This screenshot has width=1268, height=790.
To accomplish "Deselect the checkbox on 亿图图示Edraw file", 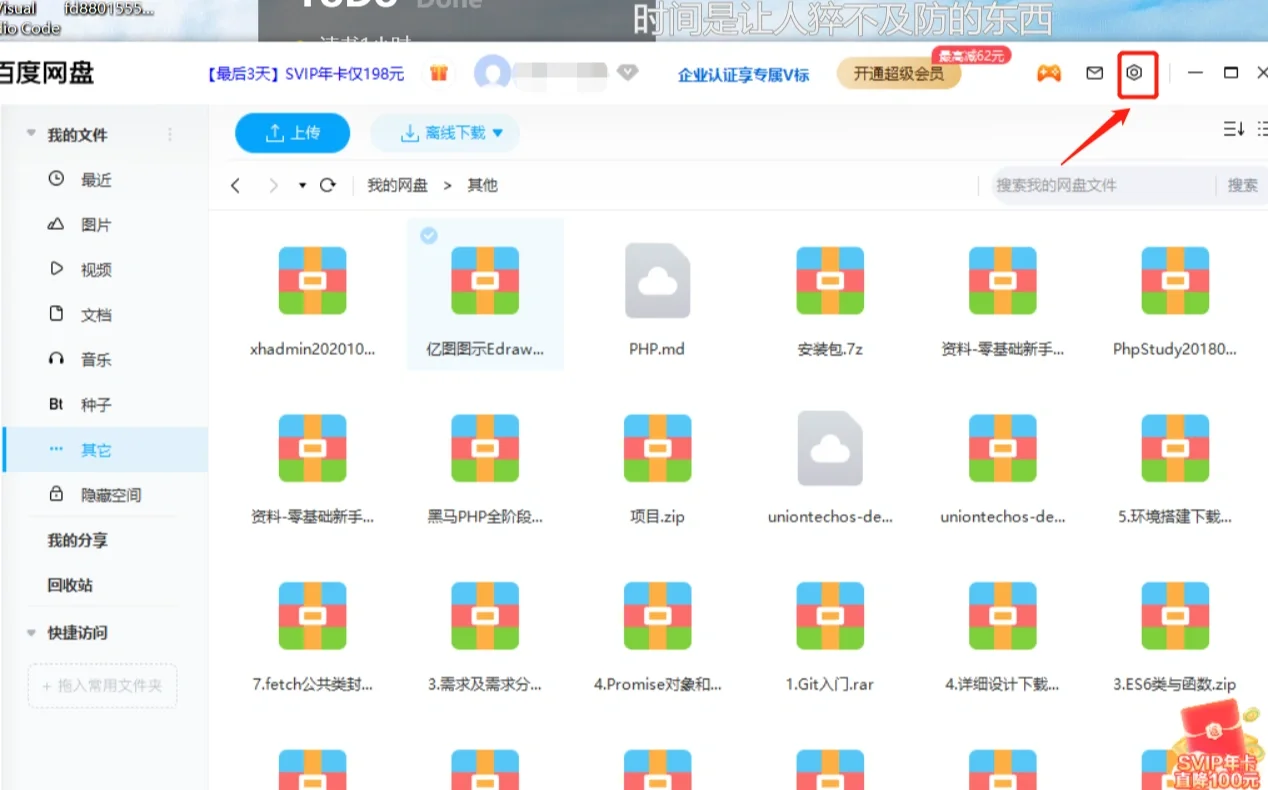I will click(428, 236).
